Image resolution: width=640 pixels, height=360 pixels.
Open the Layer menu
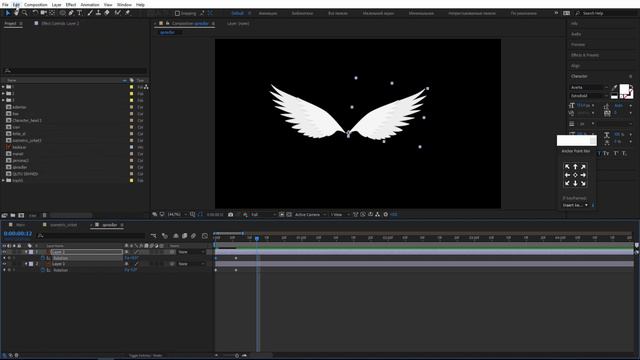click(x=56, y=4)
